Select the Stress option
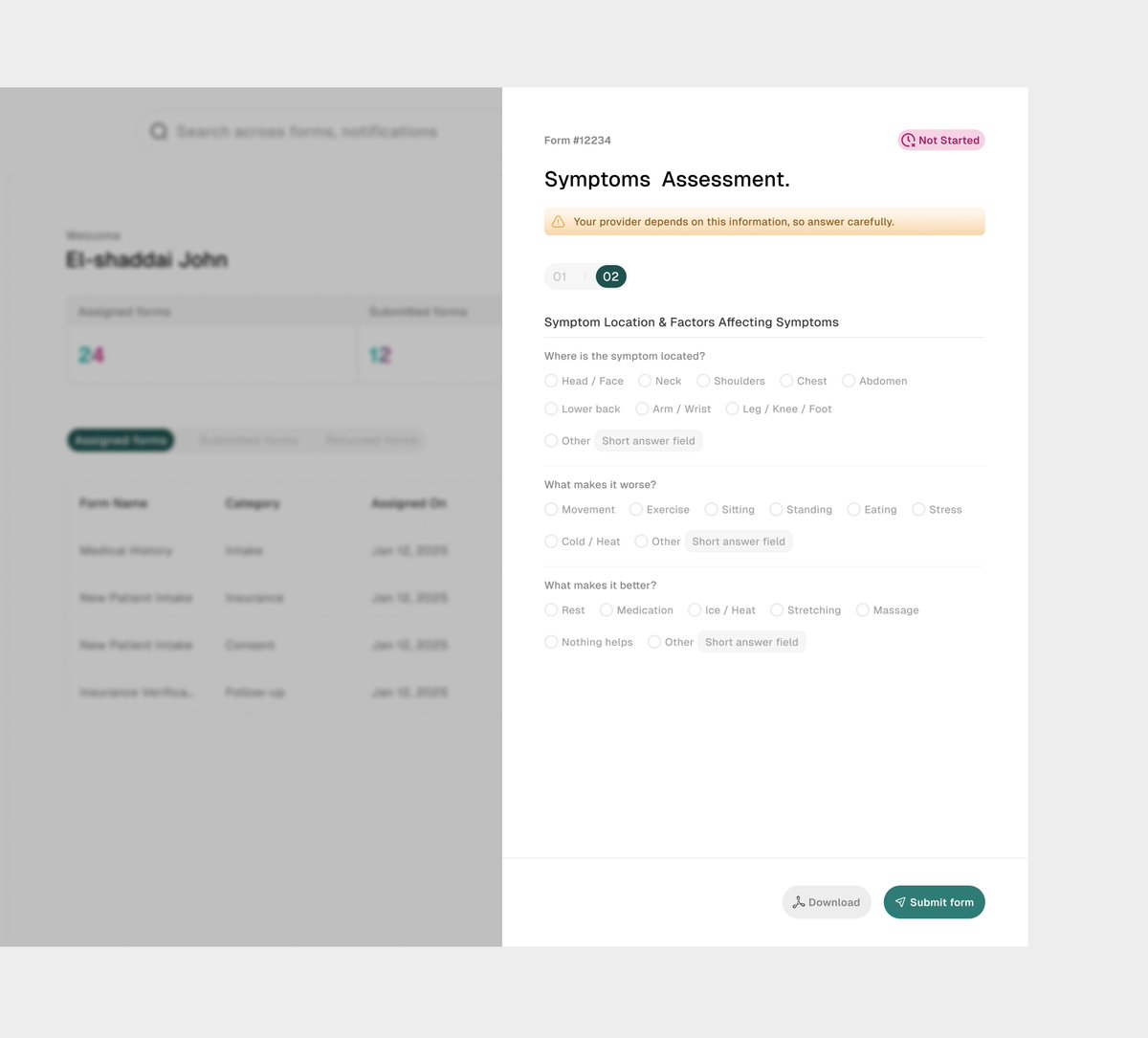This screenshot has height=1038, width=1148. click(918, 510)
